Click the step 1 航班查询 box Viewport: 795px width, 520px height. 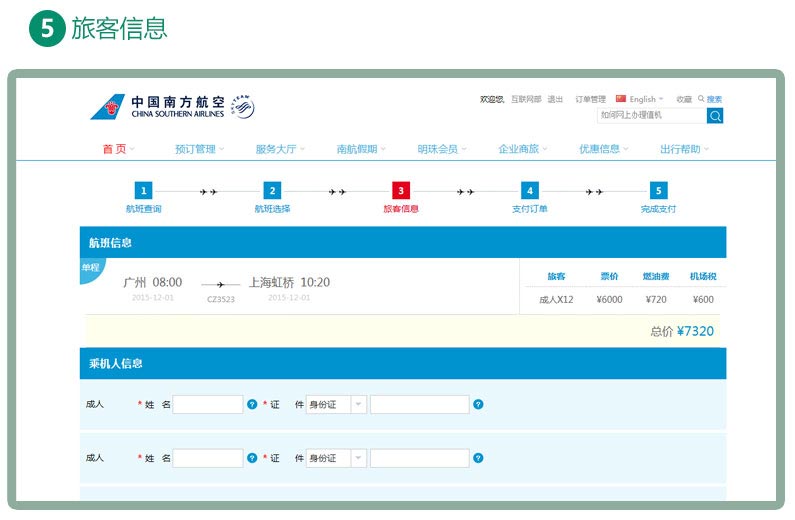pos(143,190)
